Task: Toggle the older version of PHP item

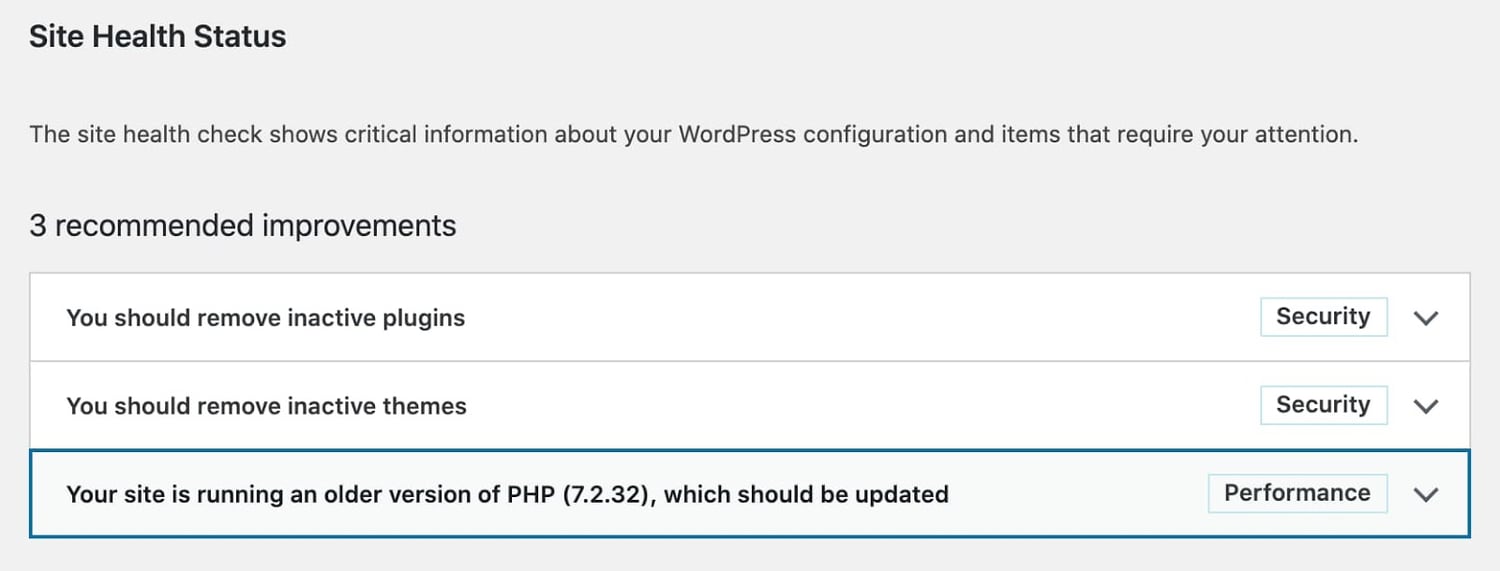Action: 507,494
